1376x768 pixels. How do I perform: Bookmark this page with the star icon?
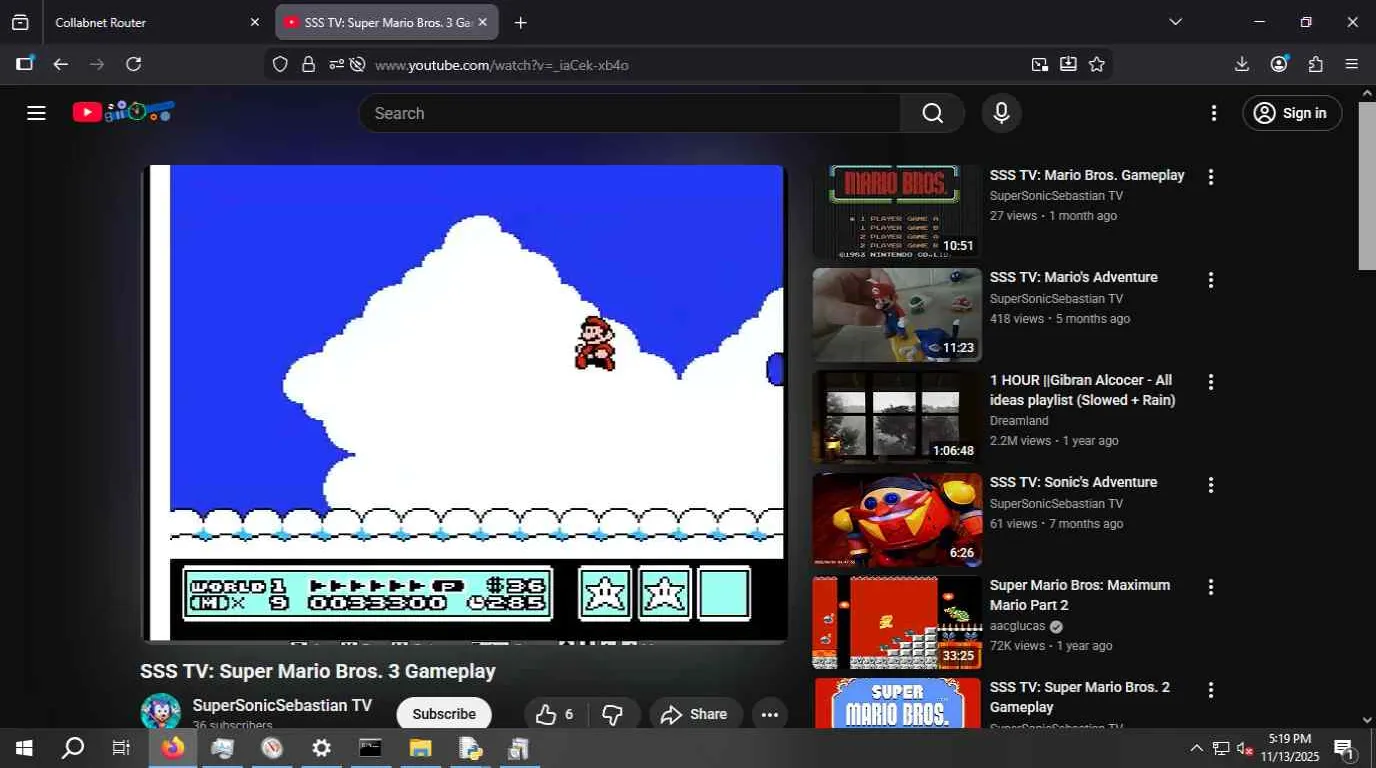[x=1097, y=65]
